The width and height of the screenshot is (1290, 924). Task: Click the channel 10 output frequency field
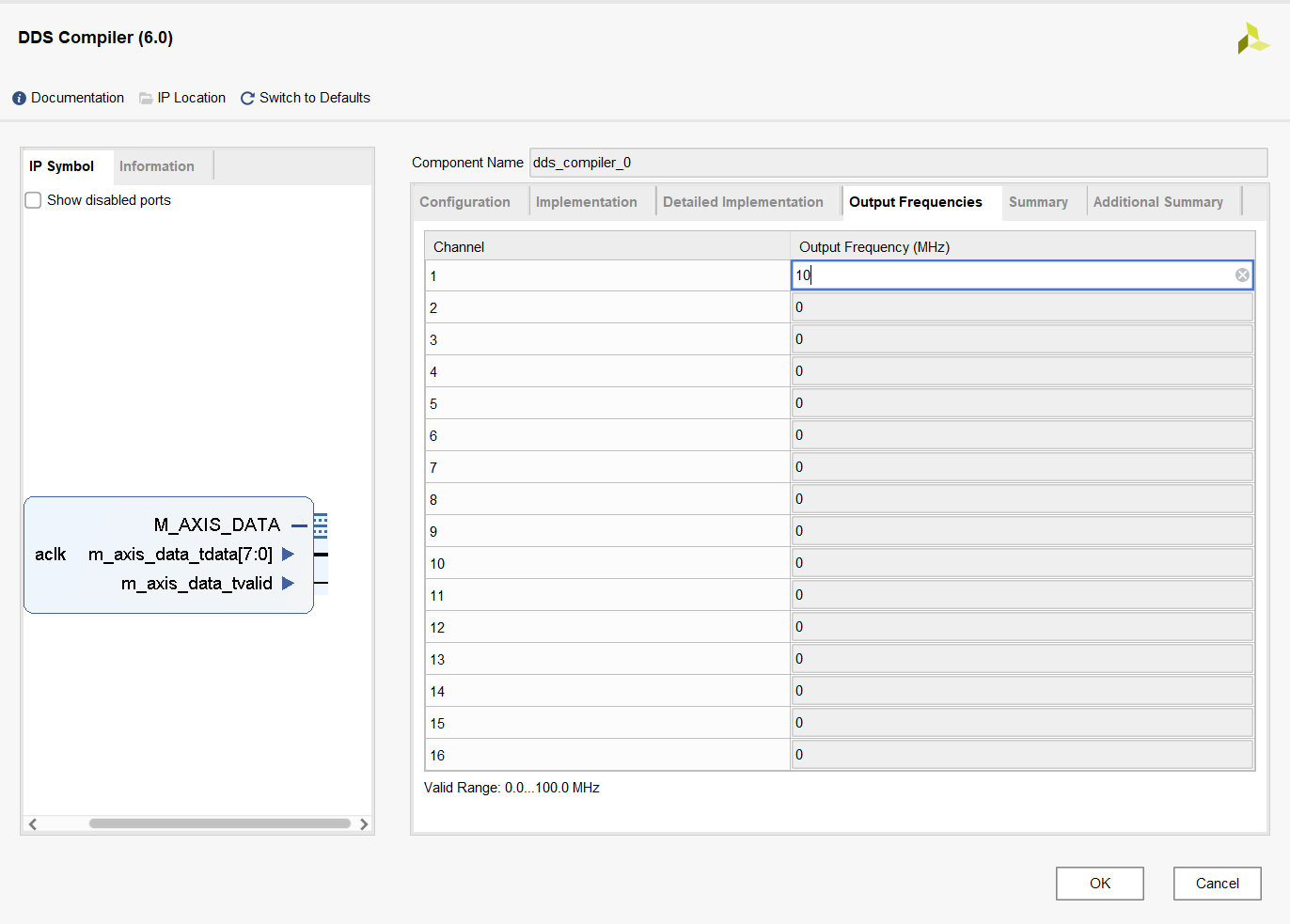tap(1022, 563)
